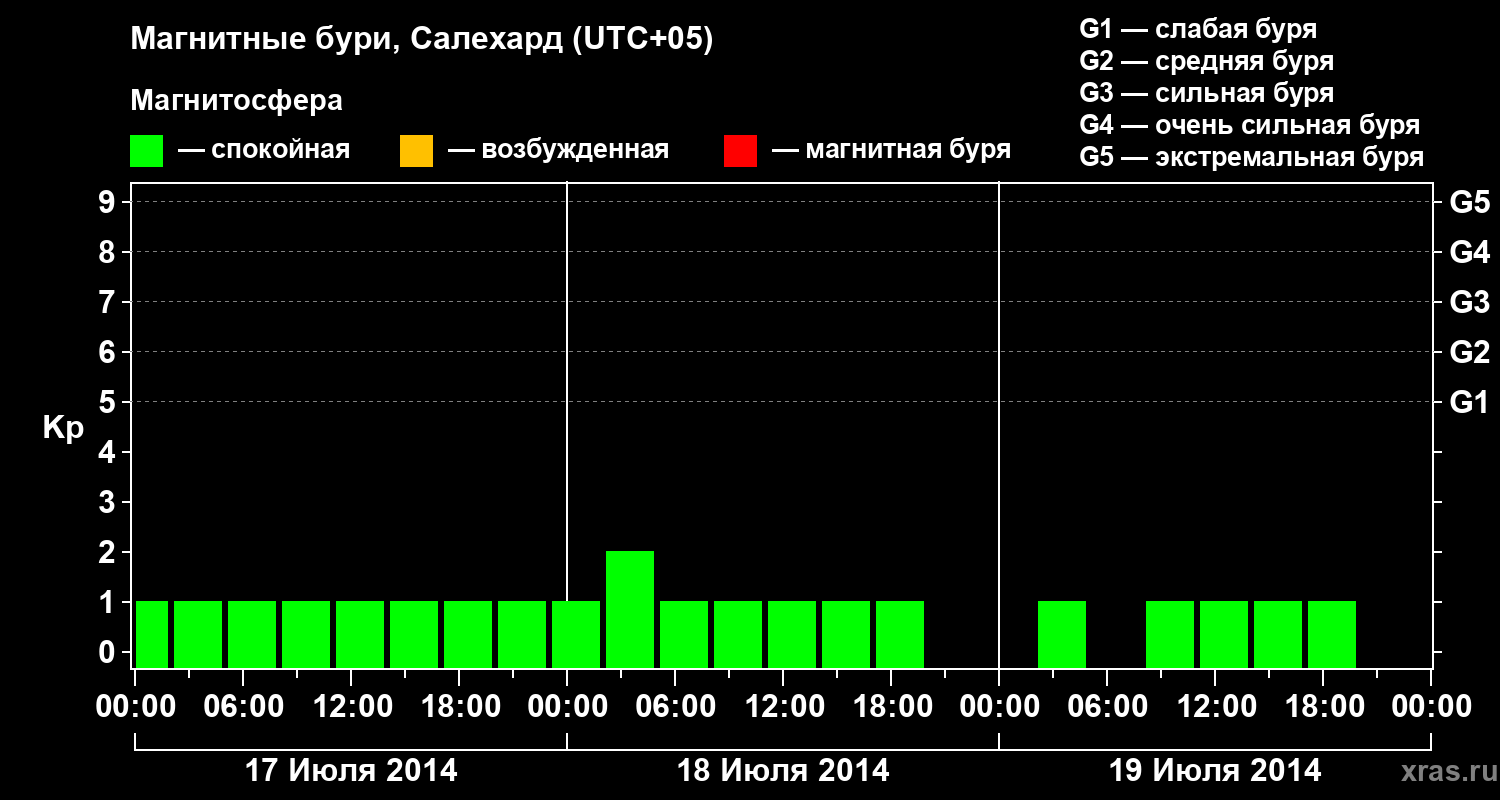Click the '06:00' time label above 18 Июля 2014

675,707
